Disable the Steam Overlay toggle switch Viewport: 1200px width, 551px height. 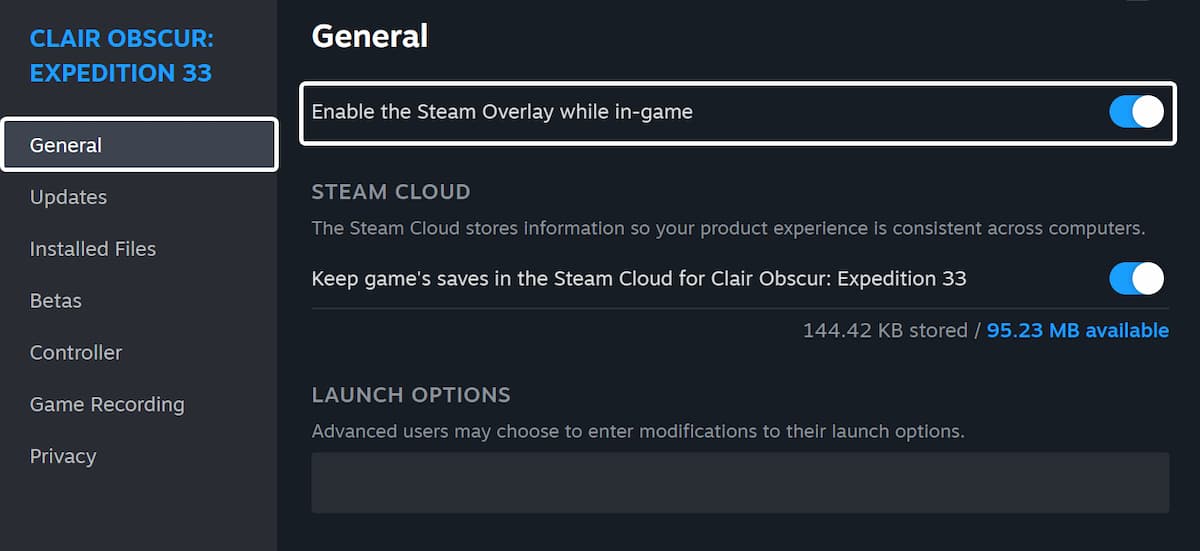(x=1136, y=112)
